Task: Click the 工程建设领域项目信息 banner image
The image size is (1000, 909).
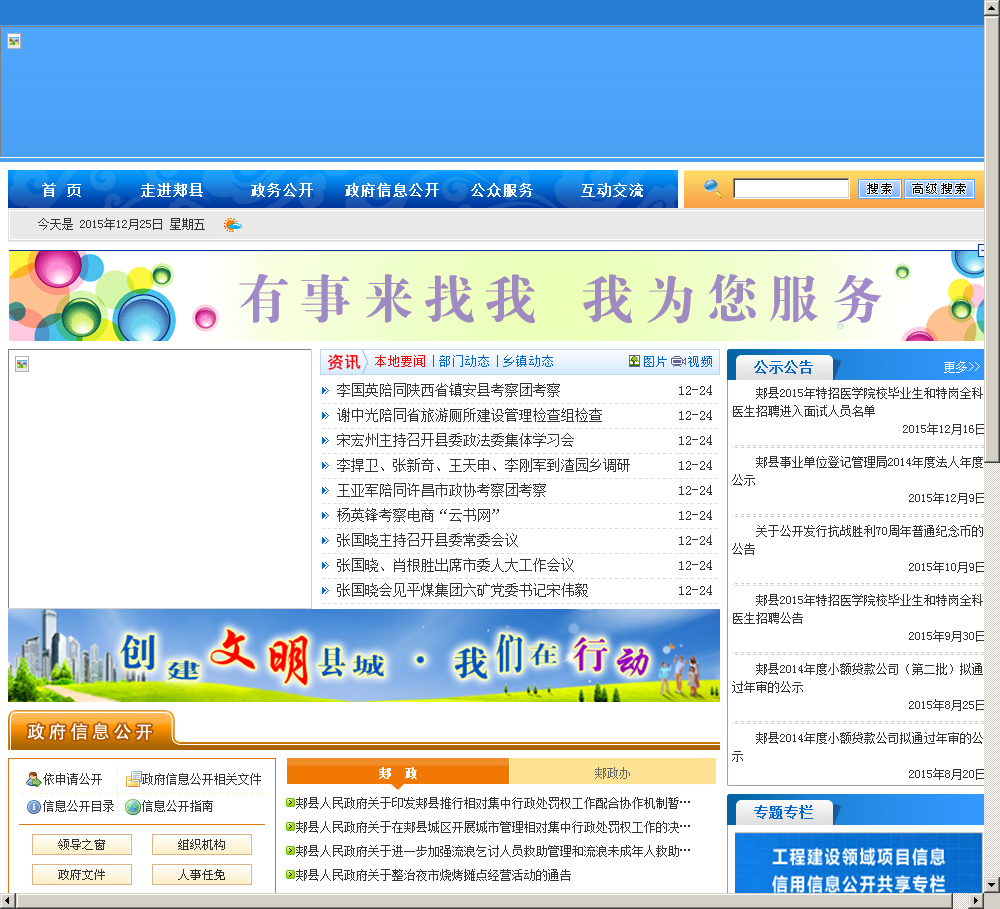Action: click(x=858, y=862)
